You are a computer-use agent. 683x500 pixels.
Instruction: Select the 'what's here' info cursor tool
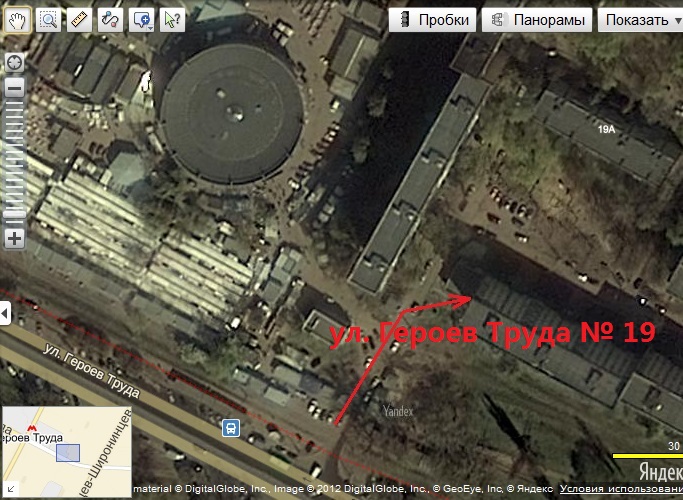tap(173, 18)
